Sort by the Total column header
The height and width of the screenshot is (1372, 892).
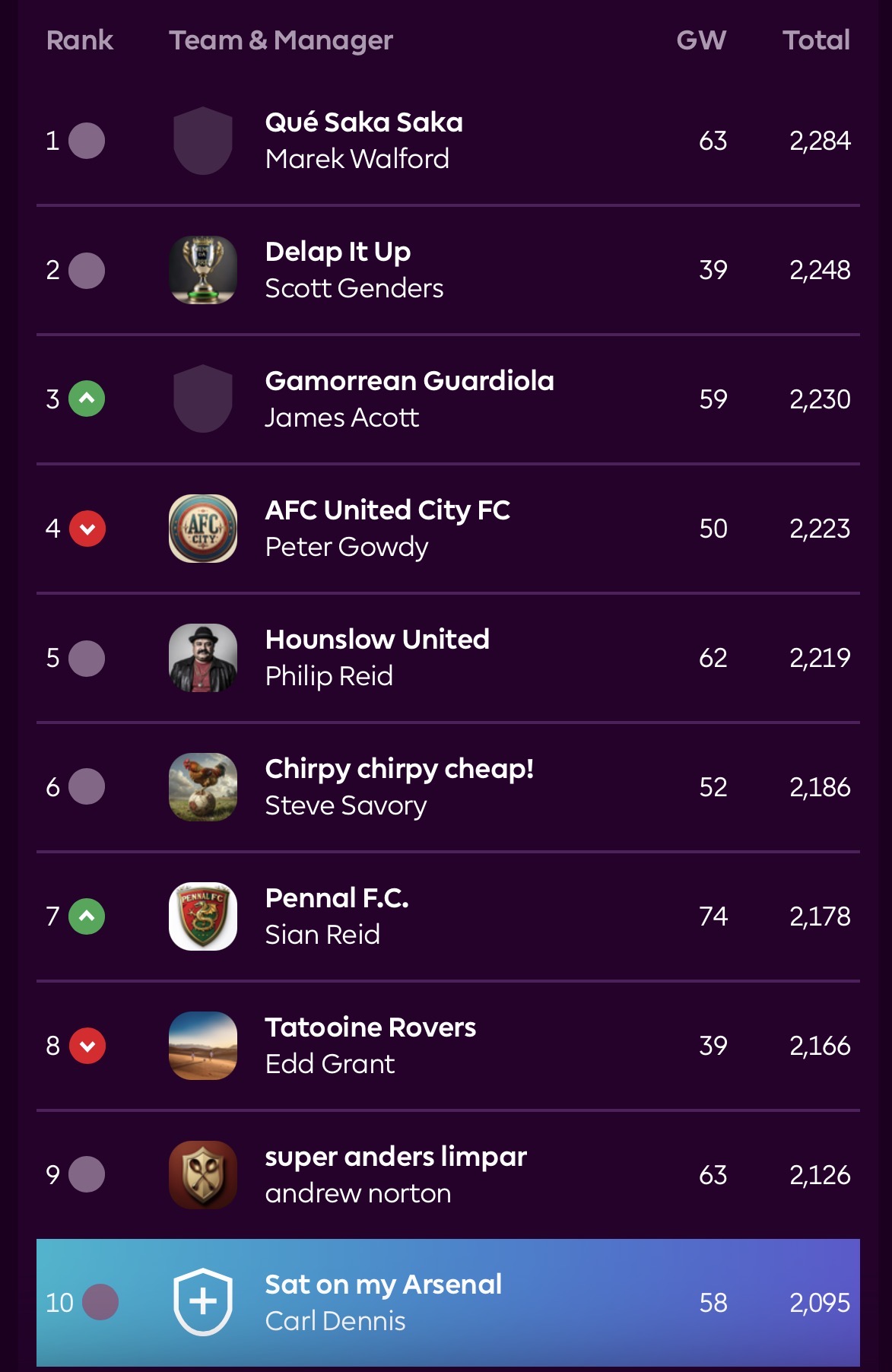click(x=816, y=40)
